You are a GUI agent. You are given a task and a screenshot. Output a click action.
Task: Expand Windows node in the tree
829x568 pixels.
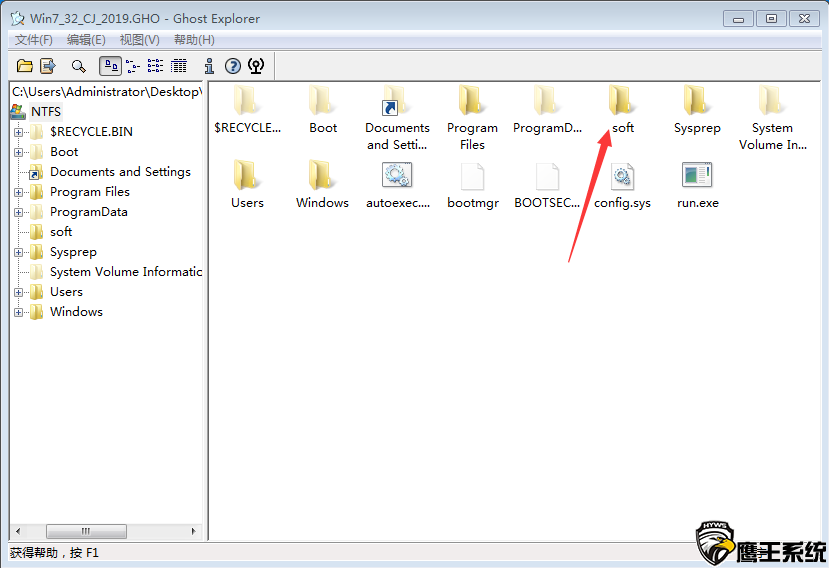tap(19, 313)
